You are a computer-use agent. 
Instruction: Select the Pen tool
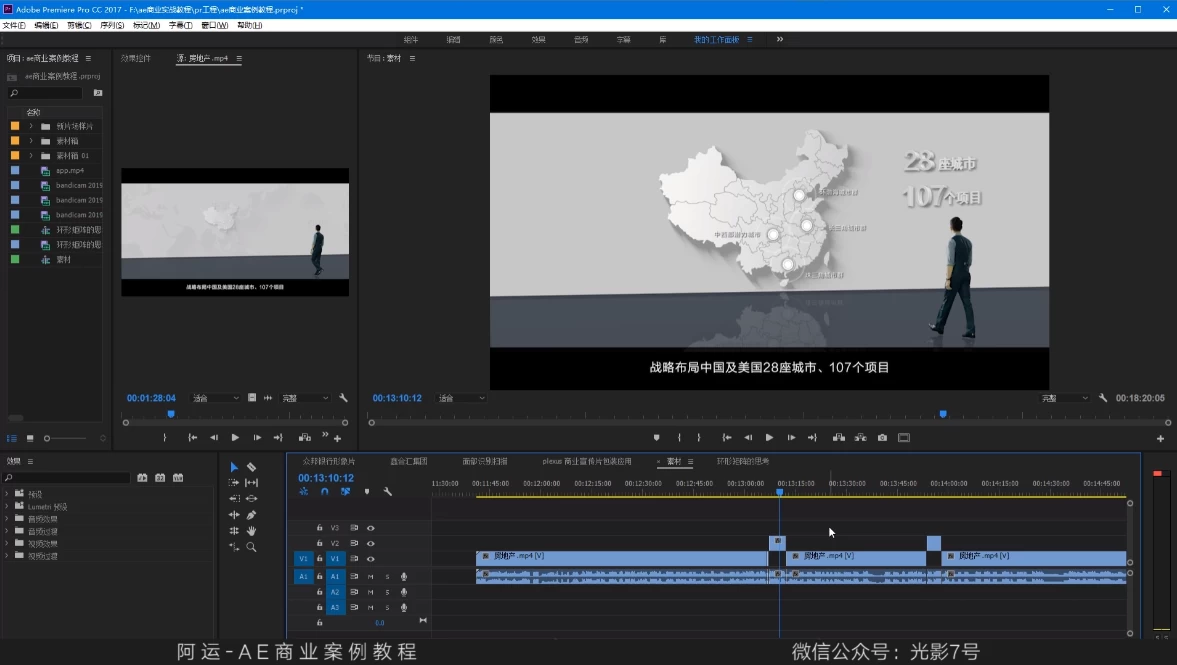[251, 515]
